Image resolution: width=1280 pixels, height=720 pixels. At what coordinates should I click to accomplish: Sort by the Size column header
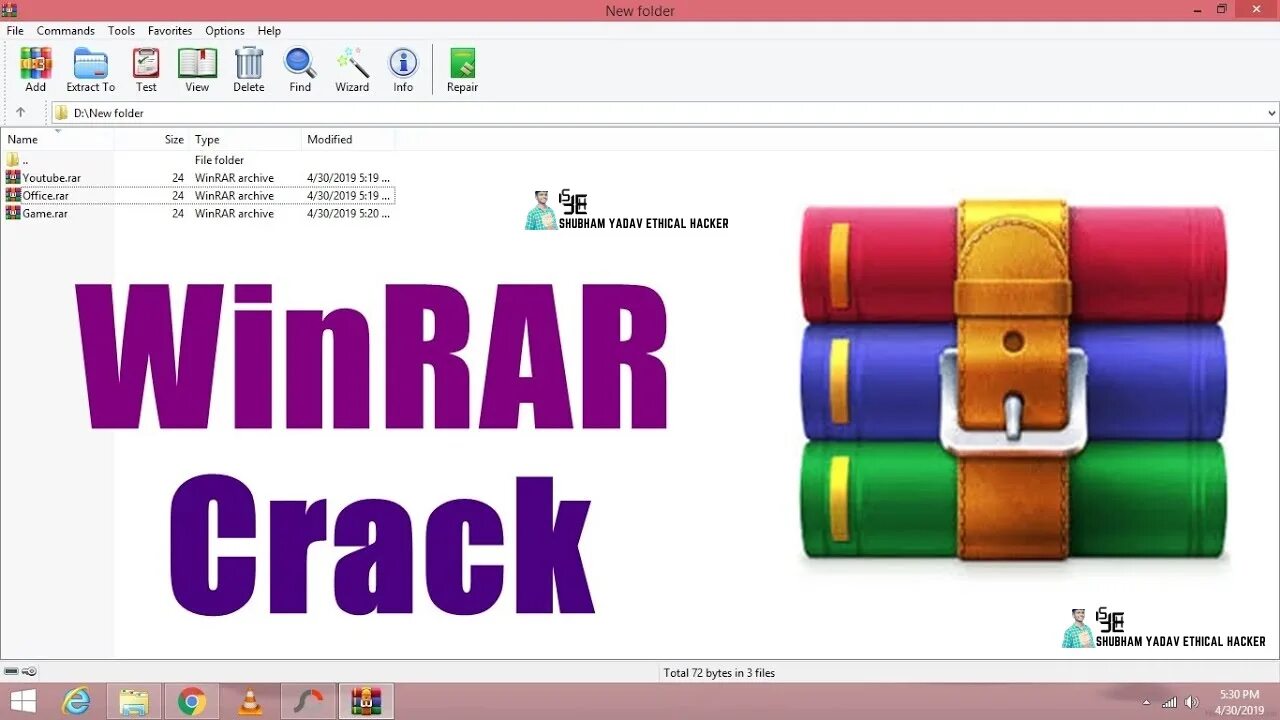151,139
